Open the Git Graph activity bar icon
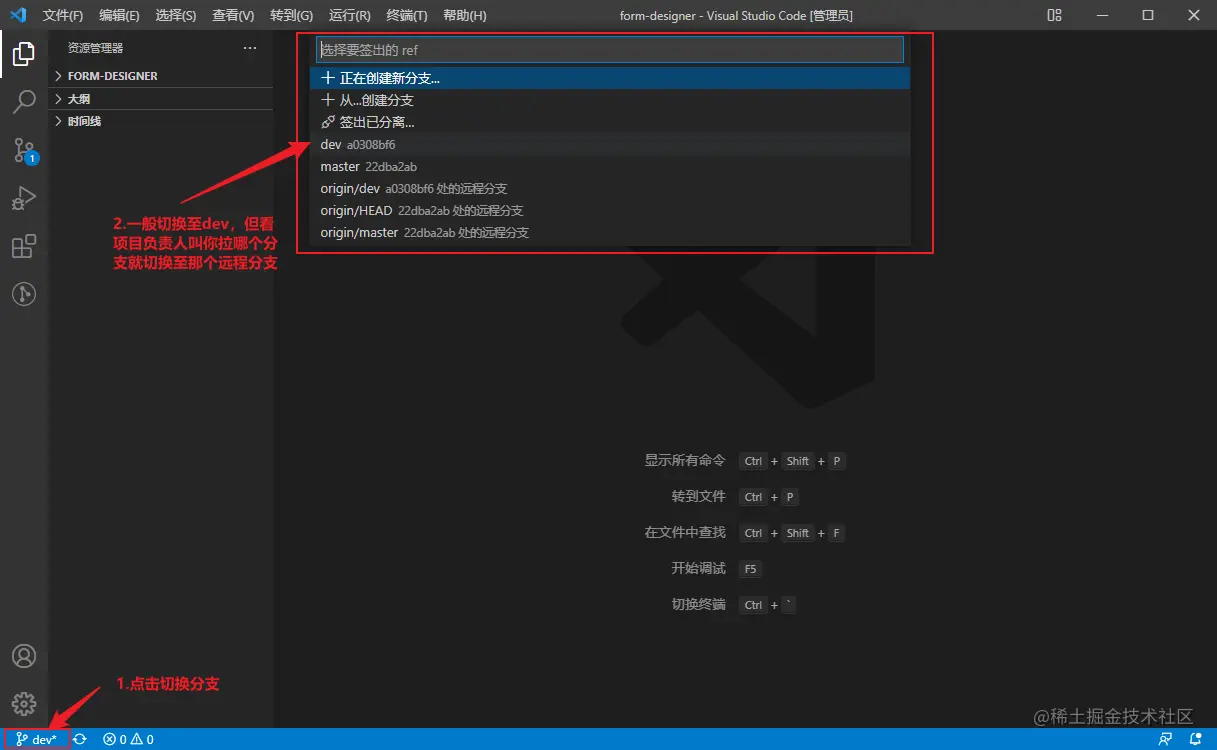 24,294
